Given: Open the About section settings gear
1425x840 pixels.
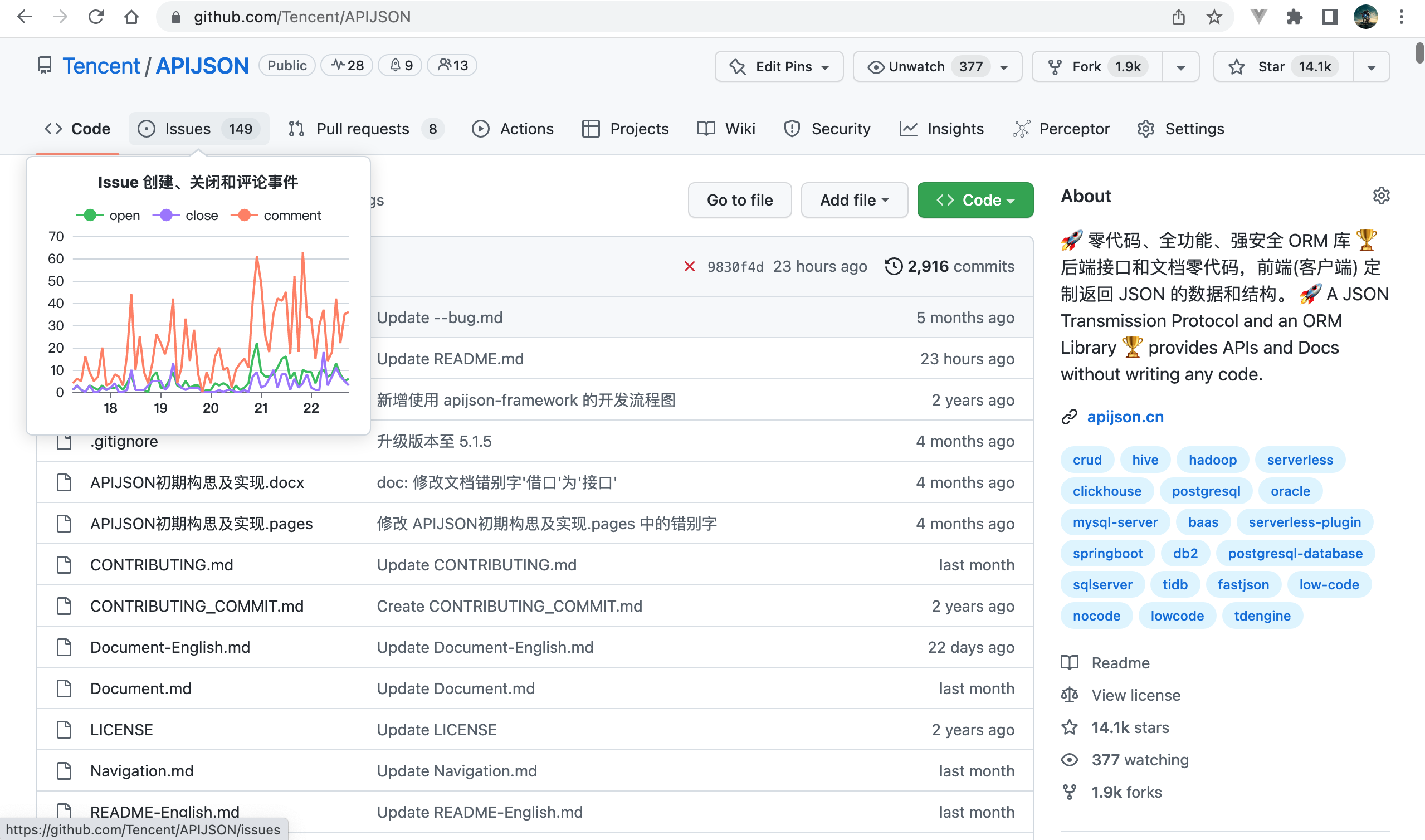Looking at the screenshot, I should tap(1382, 196).
